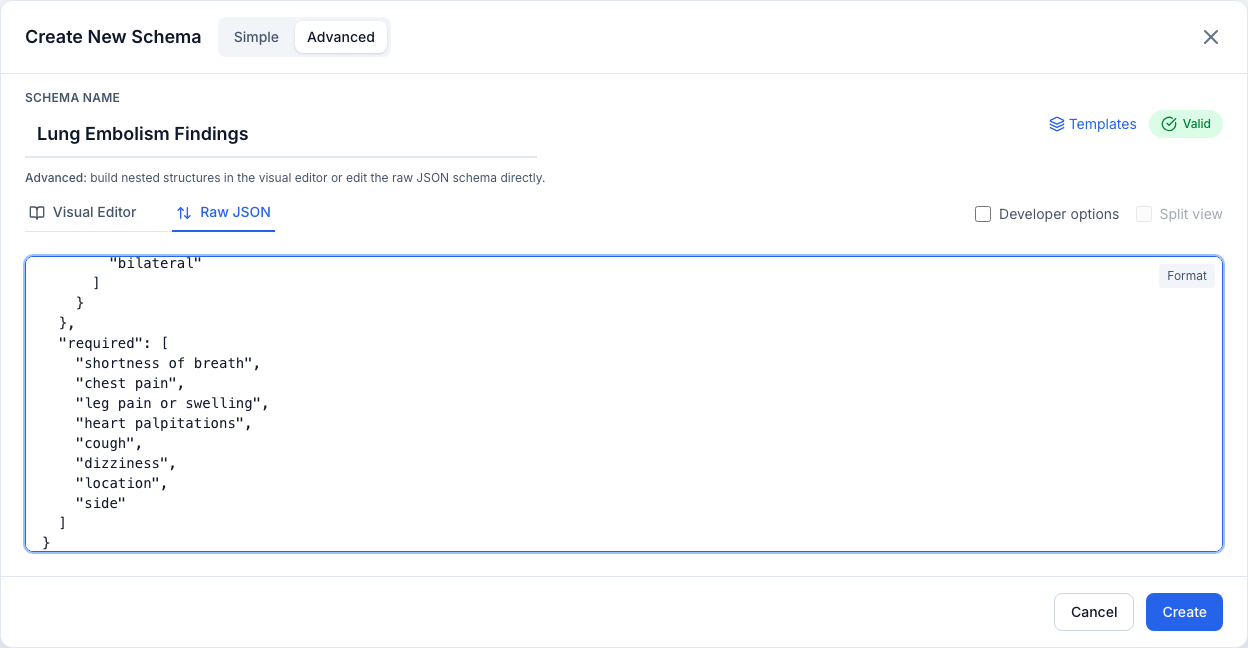Image resolution: width=1248 pixels, height=648 pixels.
Task: Click inside the raw JSON editor area
Action: pos(624,403)
